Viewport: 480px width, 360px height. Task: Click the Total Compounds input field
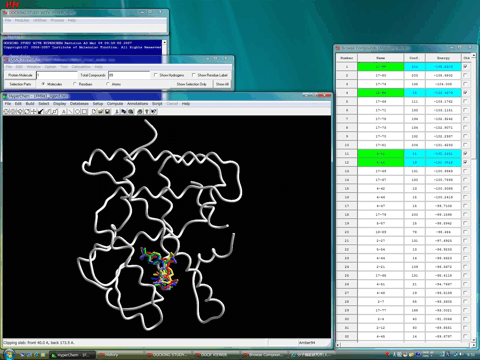pos(129,75)
